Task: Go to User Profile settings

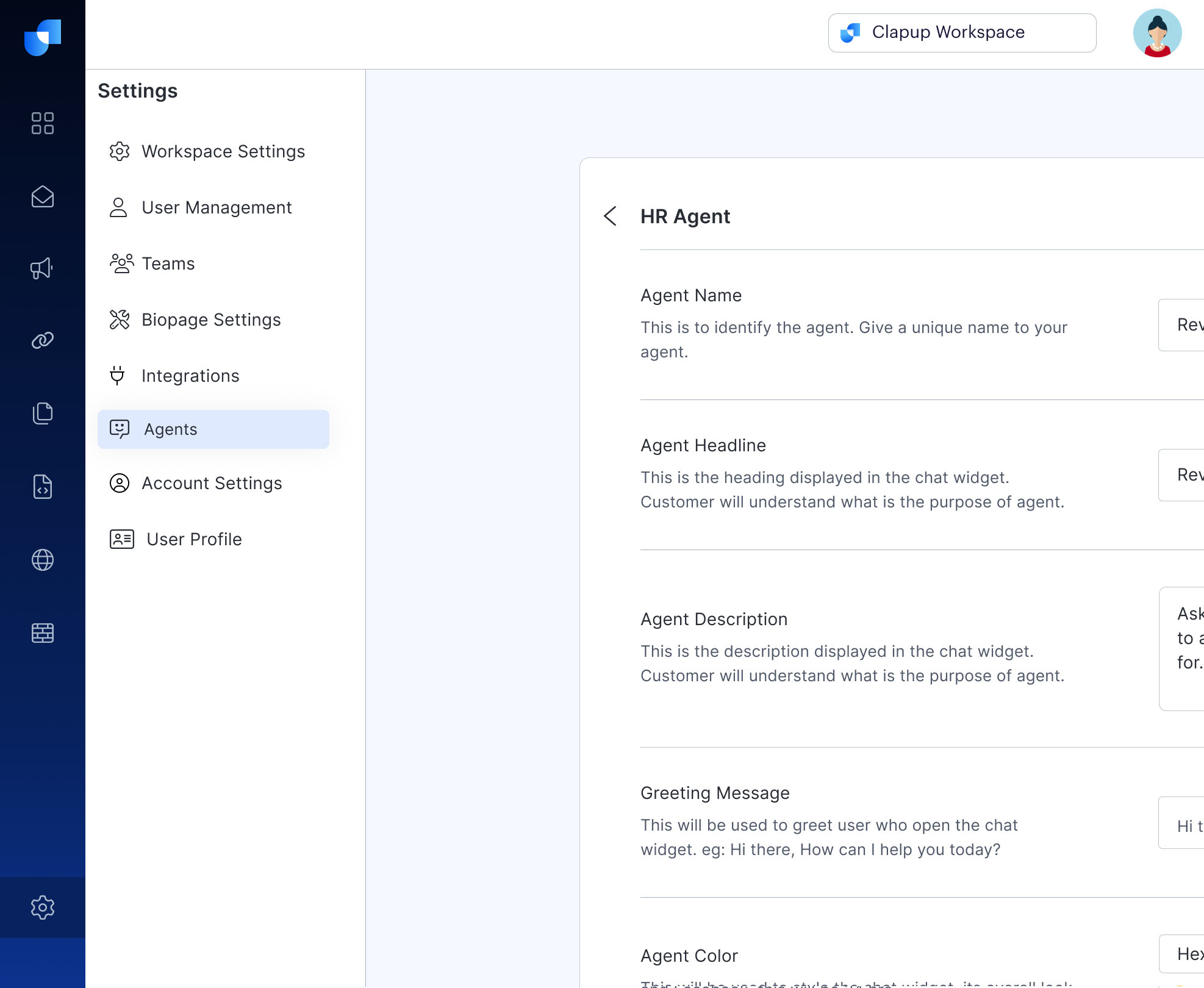Action: [x=213, y=539]
